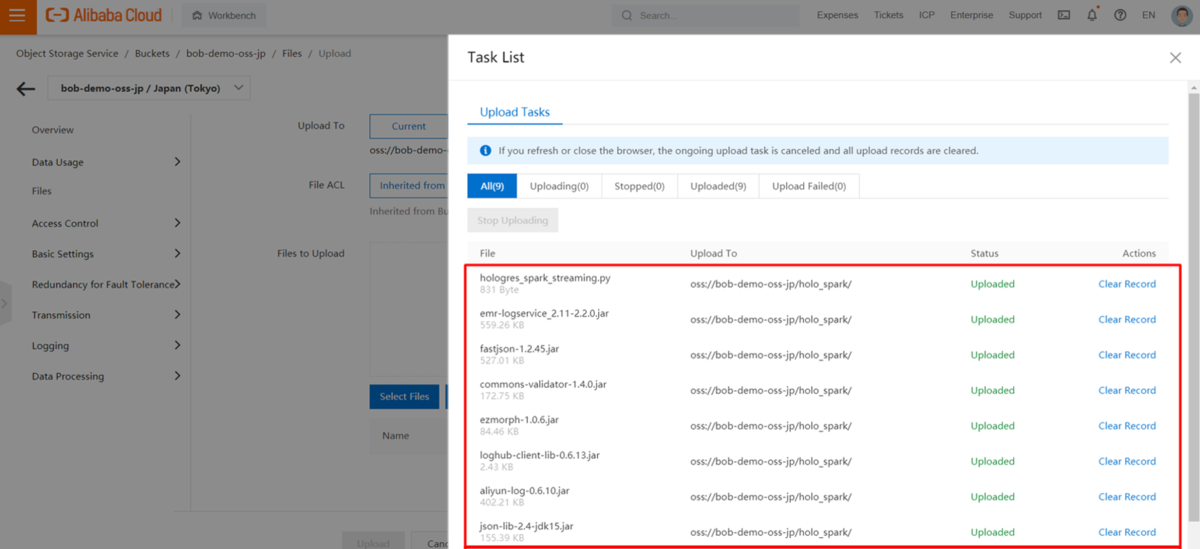Clear Record for emr-logservice_2.11-2.2.0.jar

(1127, 320)
